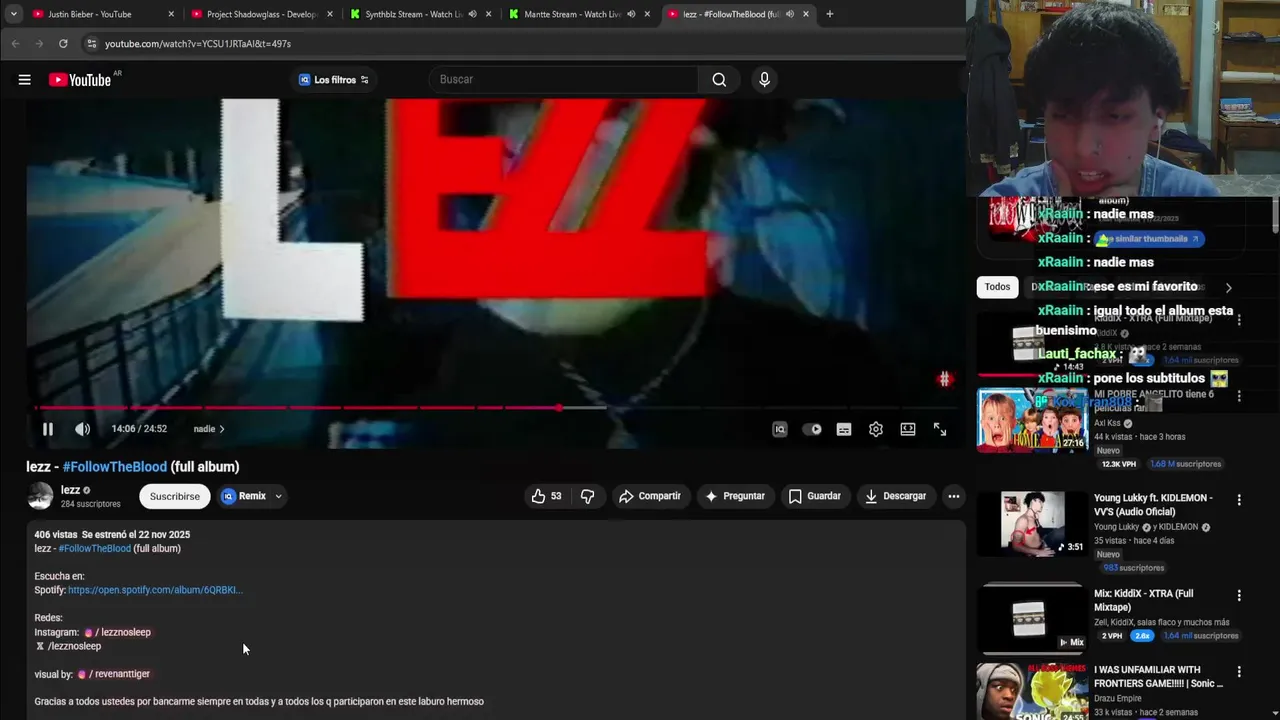Click the red hashtag watermark in video
The image size is (1280, 720).
pyautogui.click(x=944, y=379)
